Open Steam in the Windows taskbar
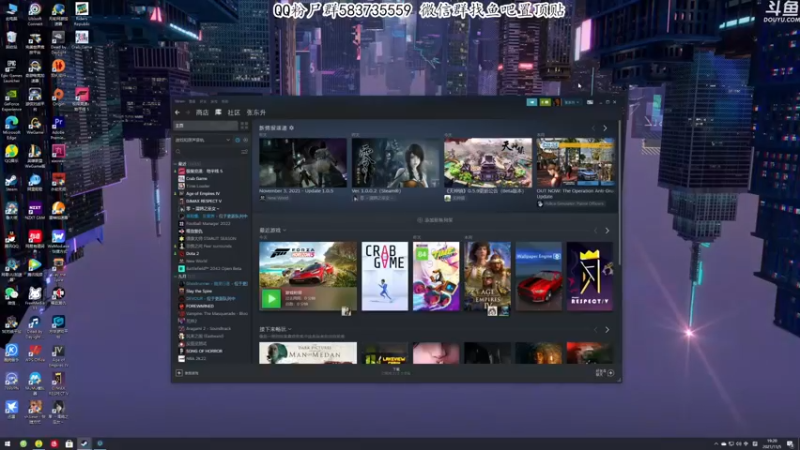 (x=84, y=444)
